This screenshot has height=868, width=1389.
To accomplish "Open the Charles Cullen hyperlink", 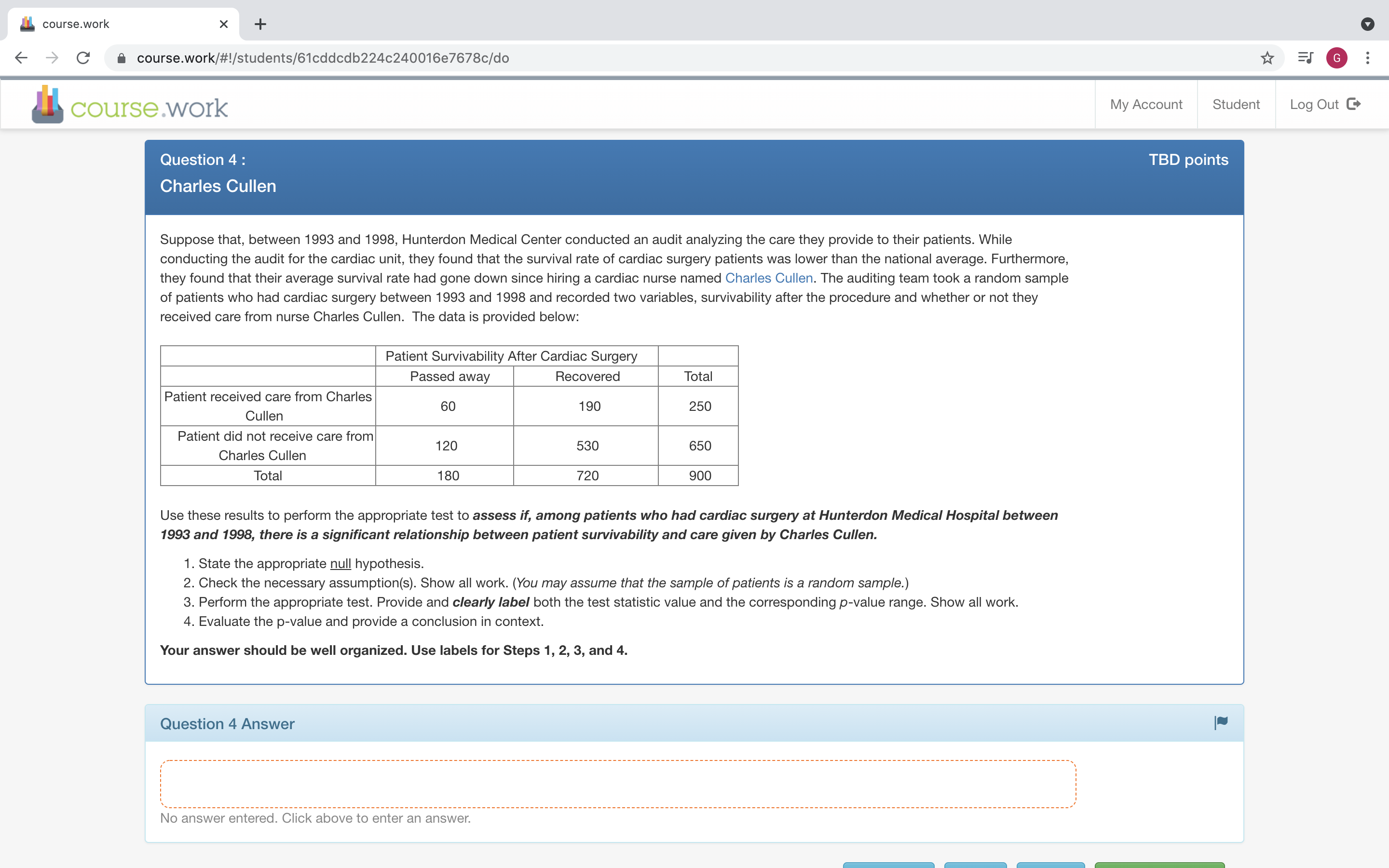I will pos(769,278).
